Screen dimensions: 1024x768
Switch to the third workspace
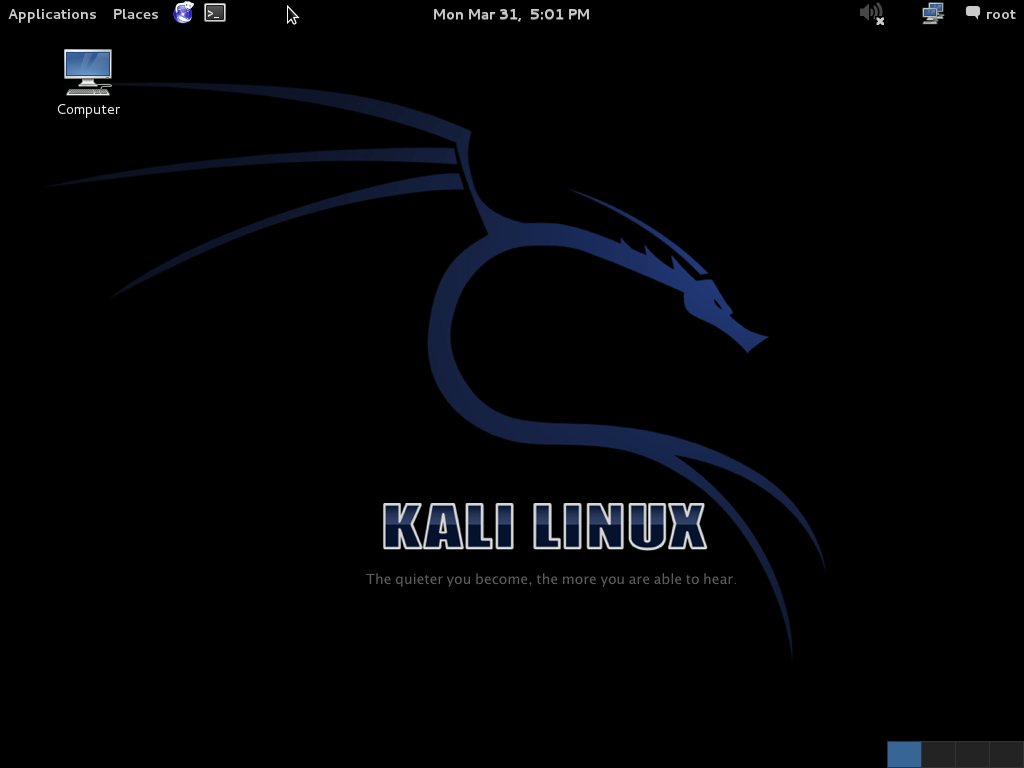click(972, 754)
